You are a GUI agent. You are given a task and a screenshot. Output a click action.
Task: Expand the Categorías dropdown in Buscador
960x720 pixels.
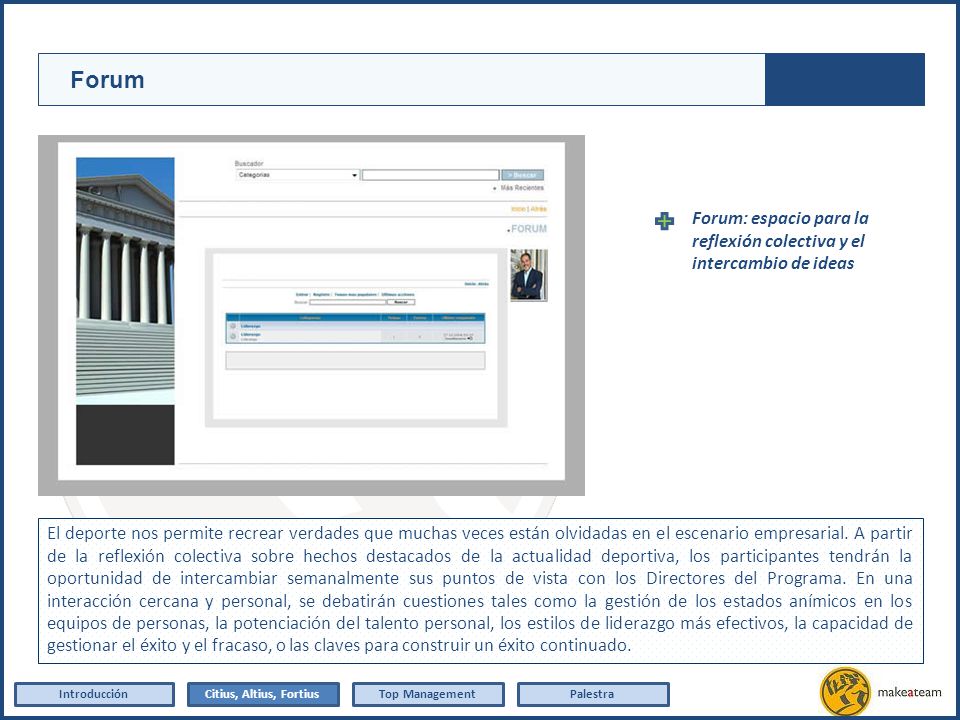coord(298,175)
